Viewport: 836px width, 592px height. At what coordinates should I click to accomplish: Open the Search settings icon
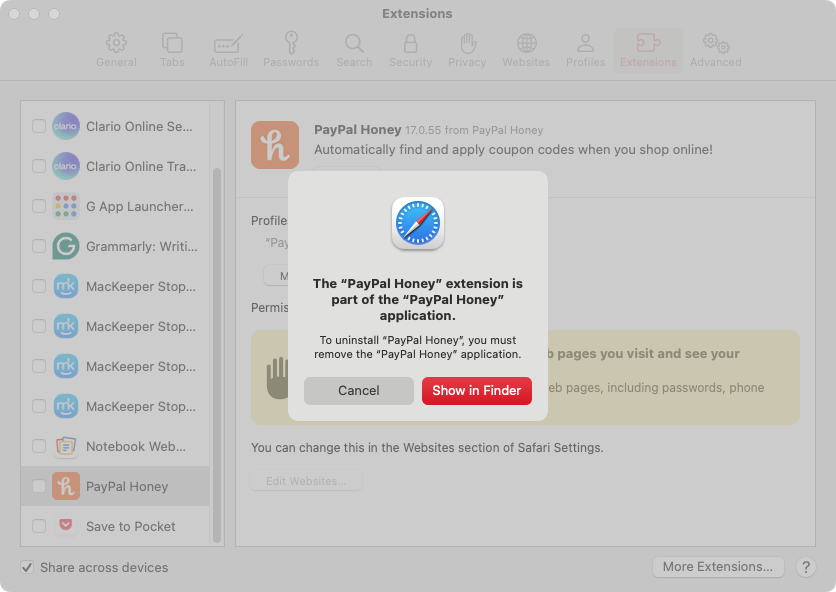pyautogui.click(x=353, y=44)
